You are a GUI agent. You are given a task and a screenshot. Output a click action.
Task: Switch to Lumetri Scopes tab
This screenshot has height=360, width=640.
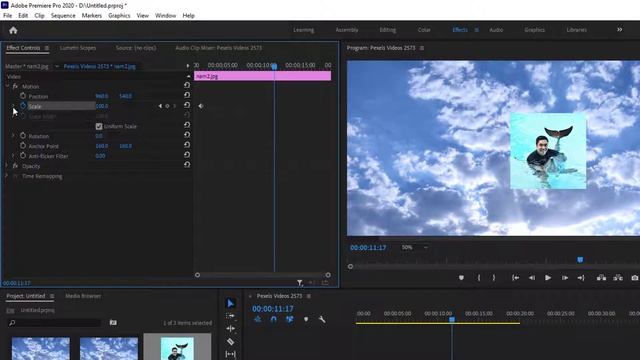[78, 48]
